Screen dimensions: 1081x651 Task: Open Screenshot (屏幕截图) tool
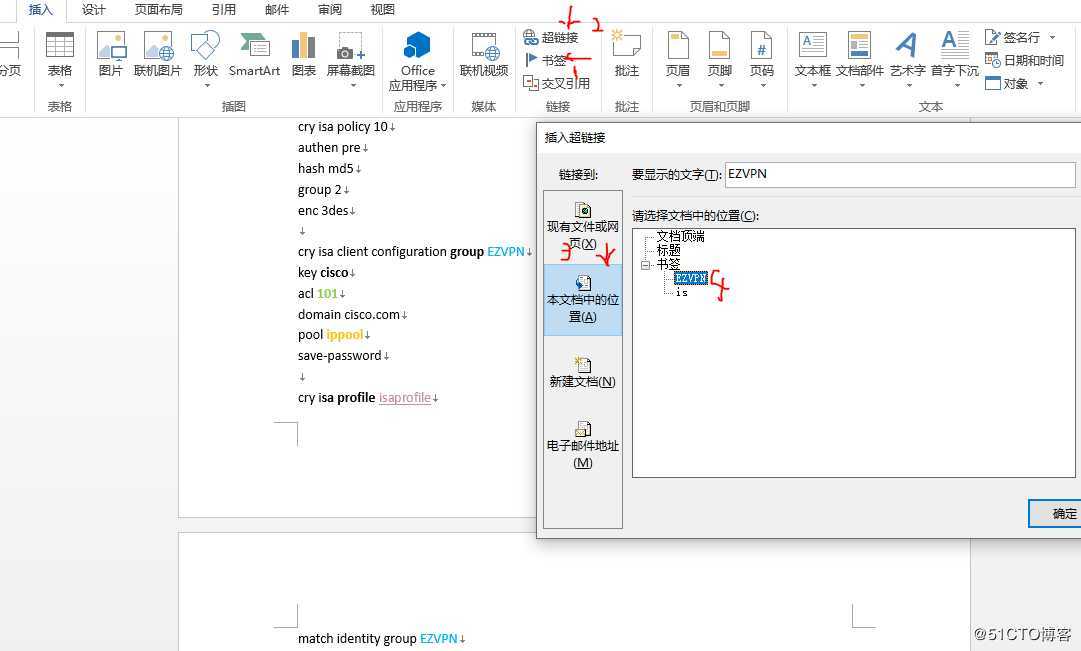point(351,59)
